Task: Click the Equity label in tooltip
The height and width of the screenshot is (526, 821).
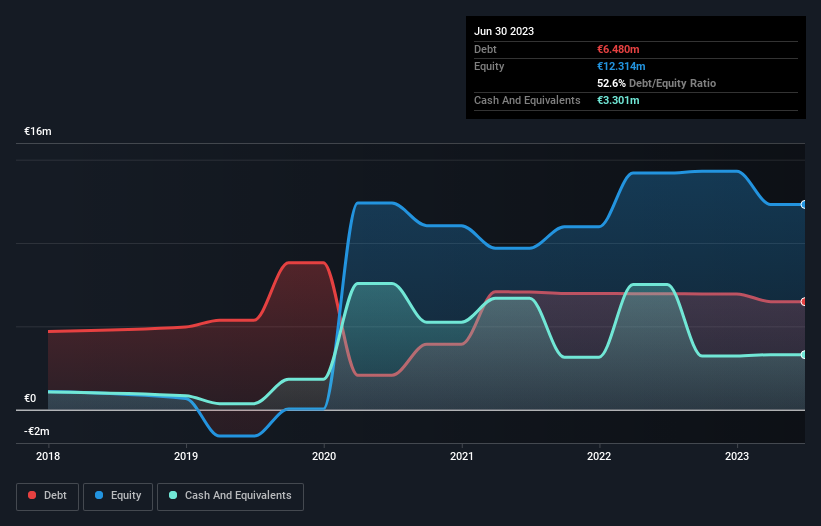Action: point(489,66)
